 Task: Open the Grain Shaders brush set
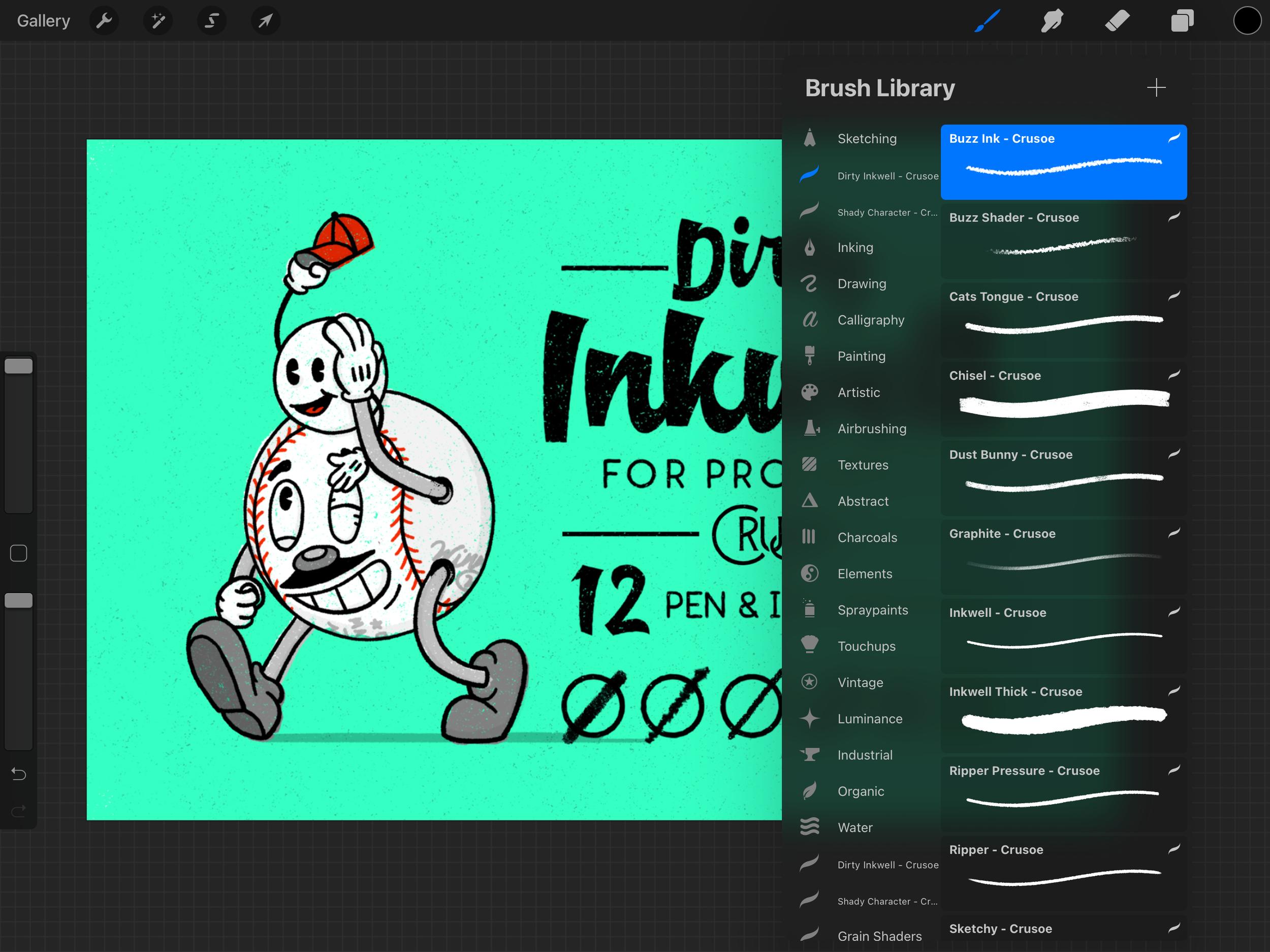[879, 936]
